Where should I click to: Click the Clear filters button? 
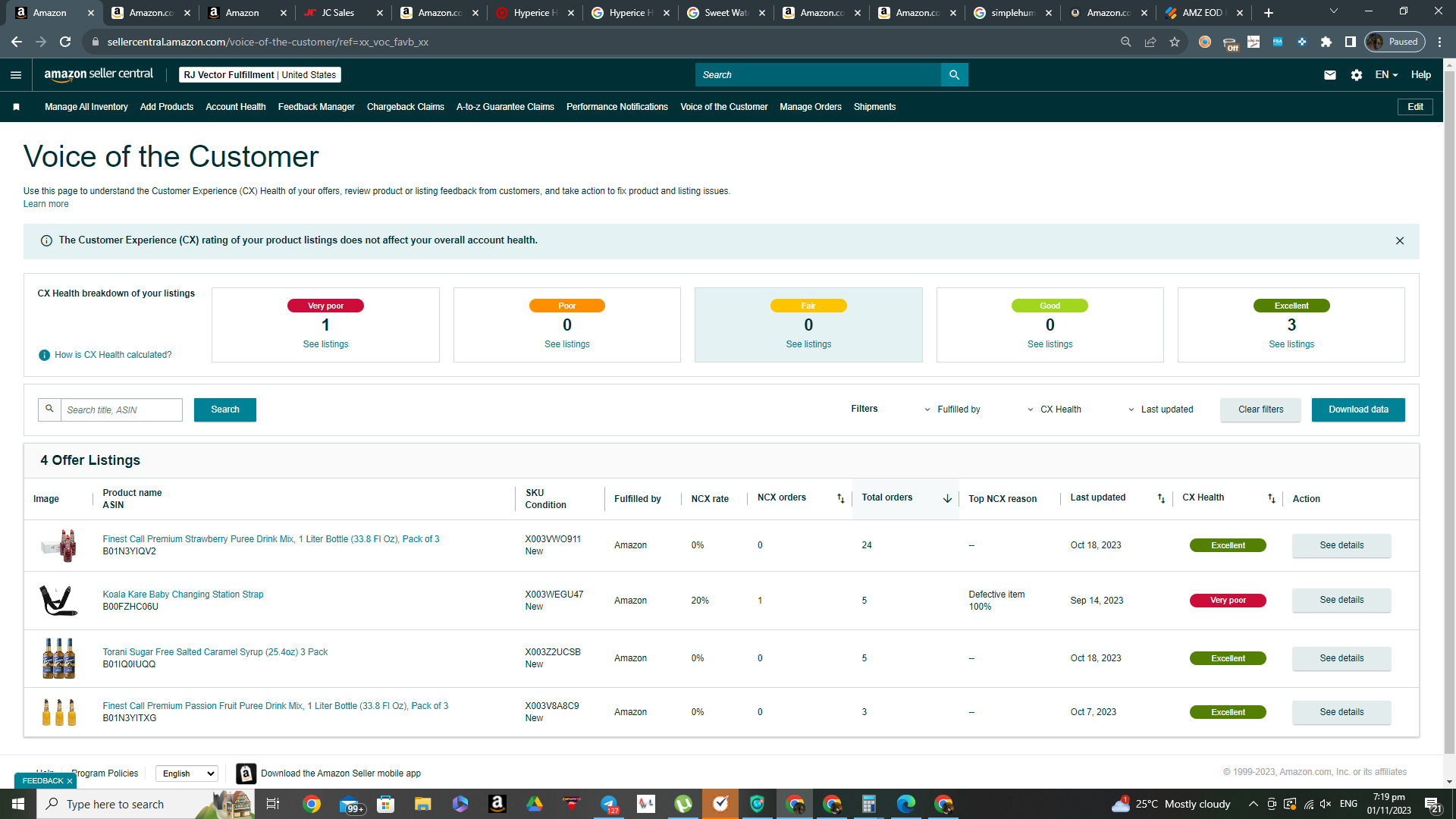point(1260,409)
